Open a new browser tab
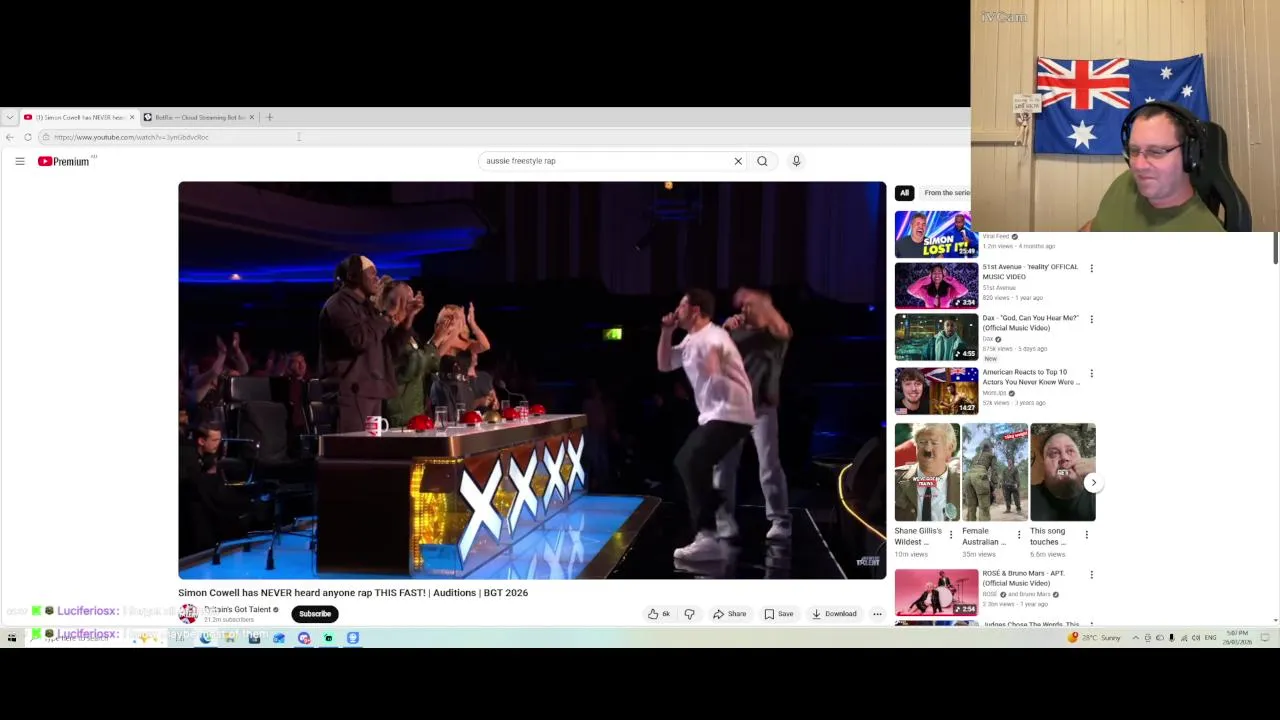1280x720 pixels. pyautogui.click(x=269, y=117)
